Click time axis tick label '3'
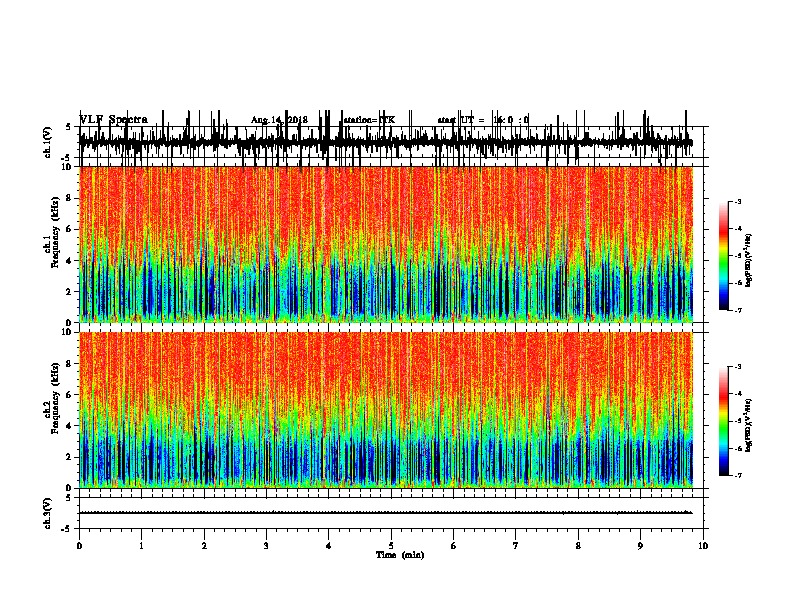 (266, 546)
